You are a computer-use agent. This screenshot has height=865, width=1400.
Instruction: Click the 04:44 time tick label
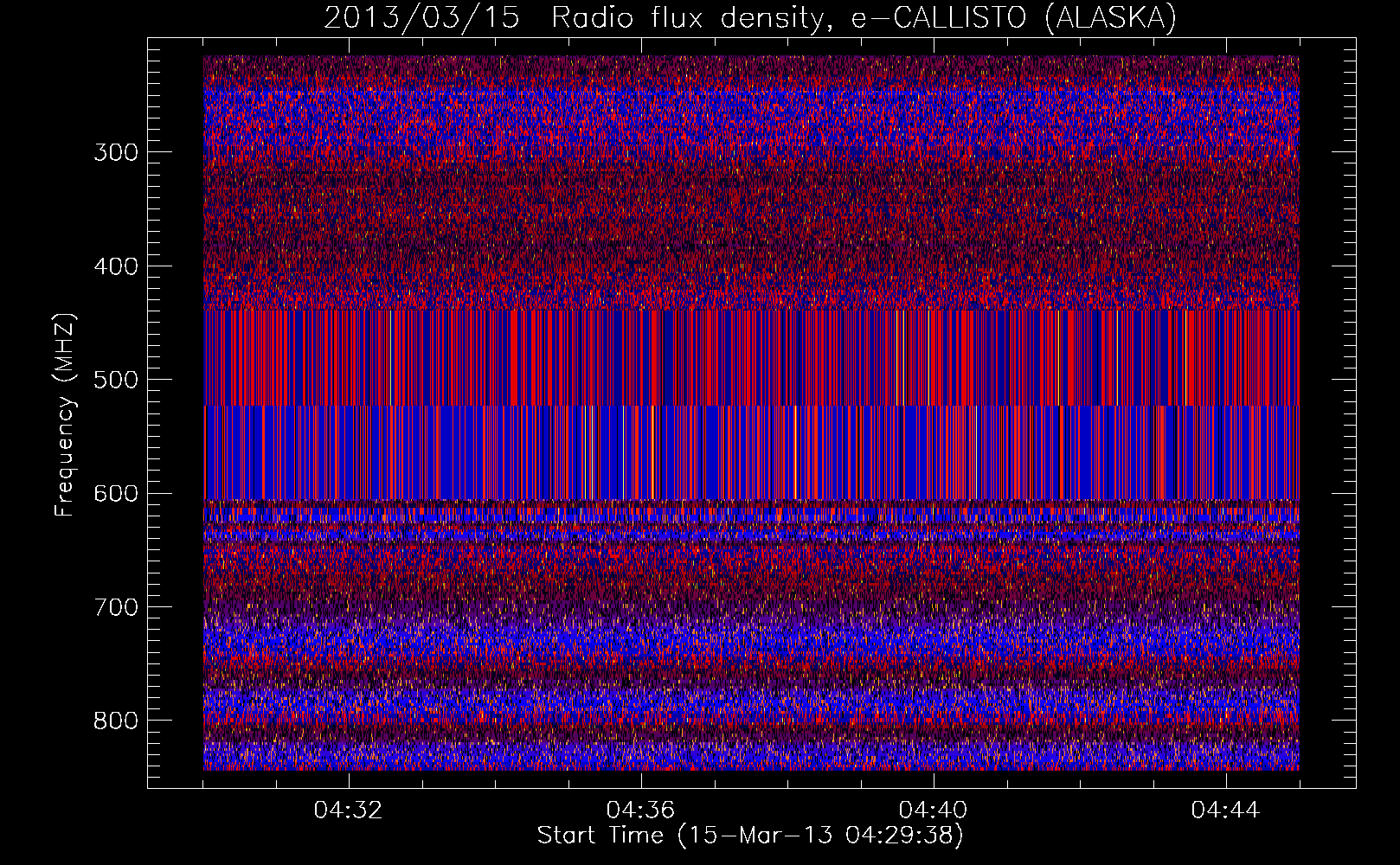pos(1226,811)
